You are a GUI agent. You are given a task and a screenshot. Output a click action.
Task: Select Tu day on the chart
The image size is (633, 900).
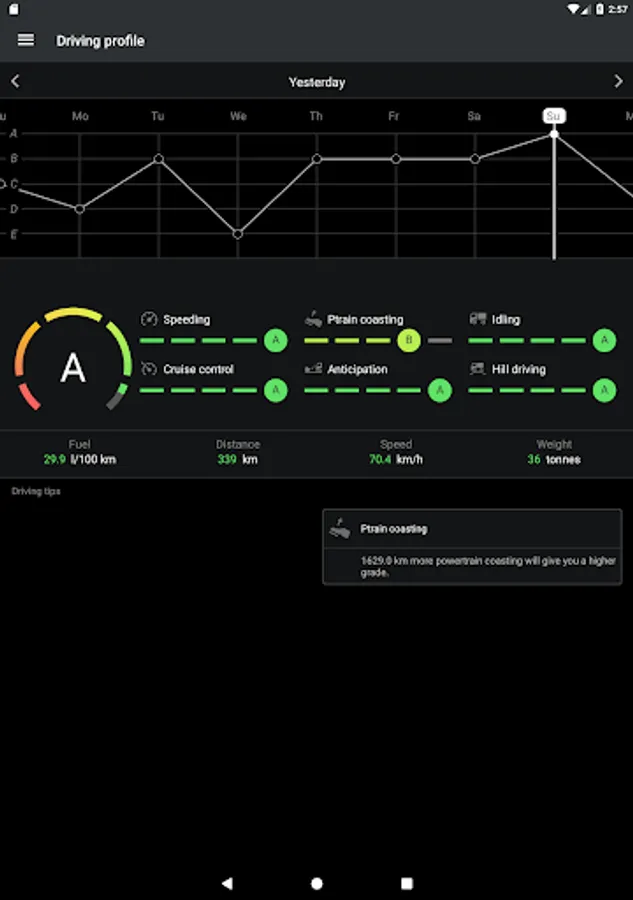point(158,116)
